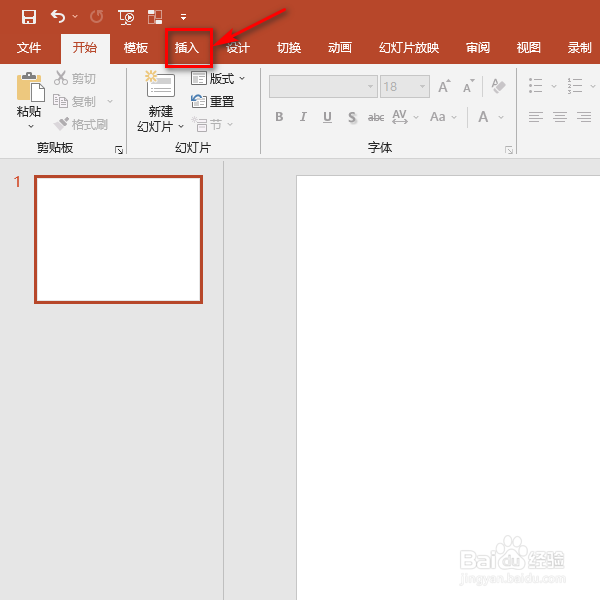The height and width of the screenshot is (600, 600).
Task: Open the font size dropdown showing 18
Action: pyautogui.click(x=422, y=86)
